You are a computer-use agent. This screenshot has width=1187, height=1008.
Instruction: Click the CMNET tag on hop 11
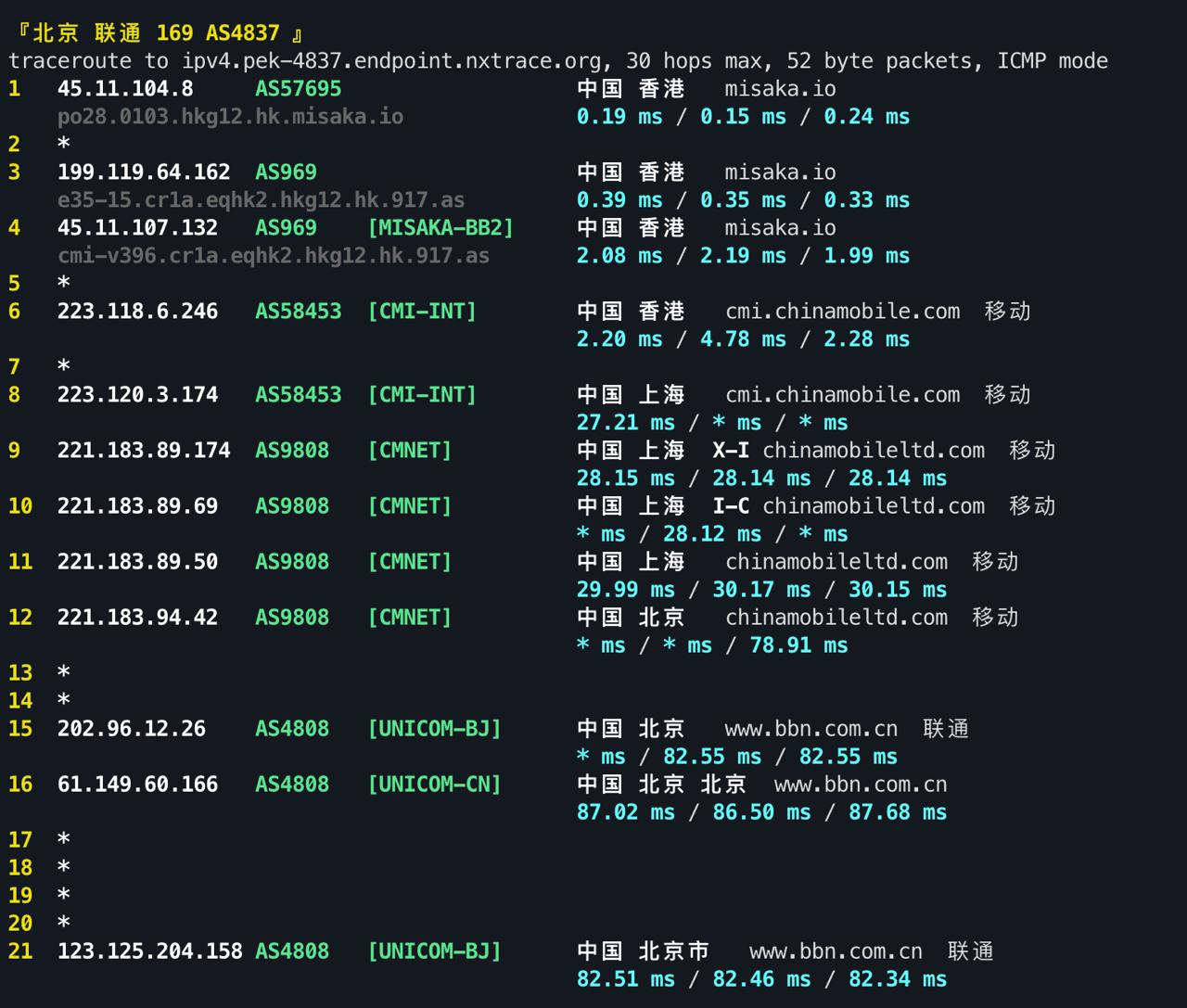click(409, 561)
